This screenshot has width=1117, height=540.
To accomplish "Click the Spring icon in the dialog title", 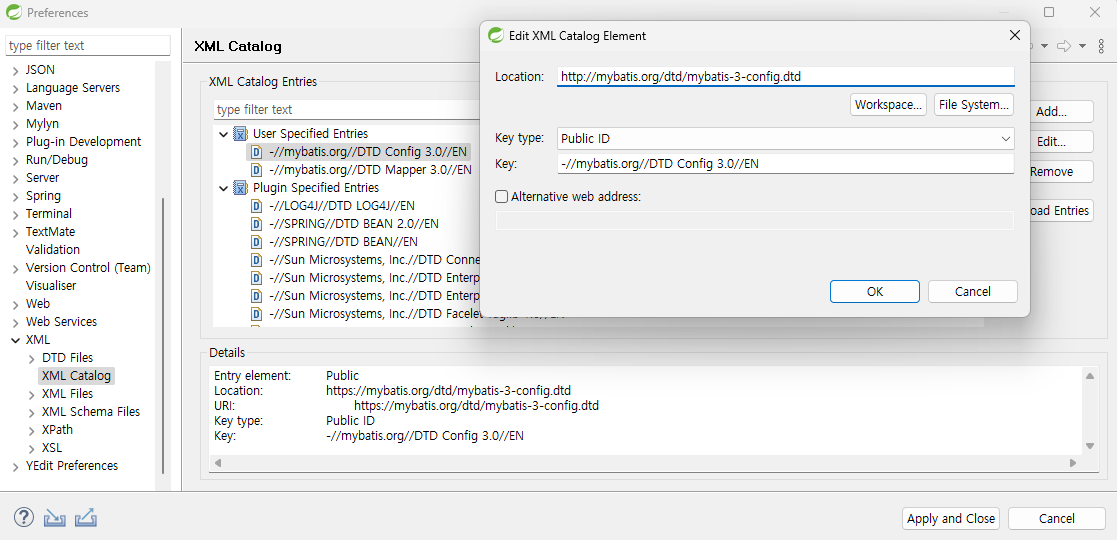I will point(495,36).
